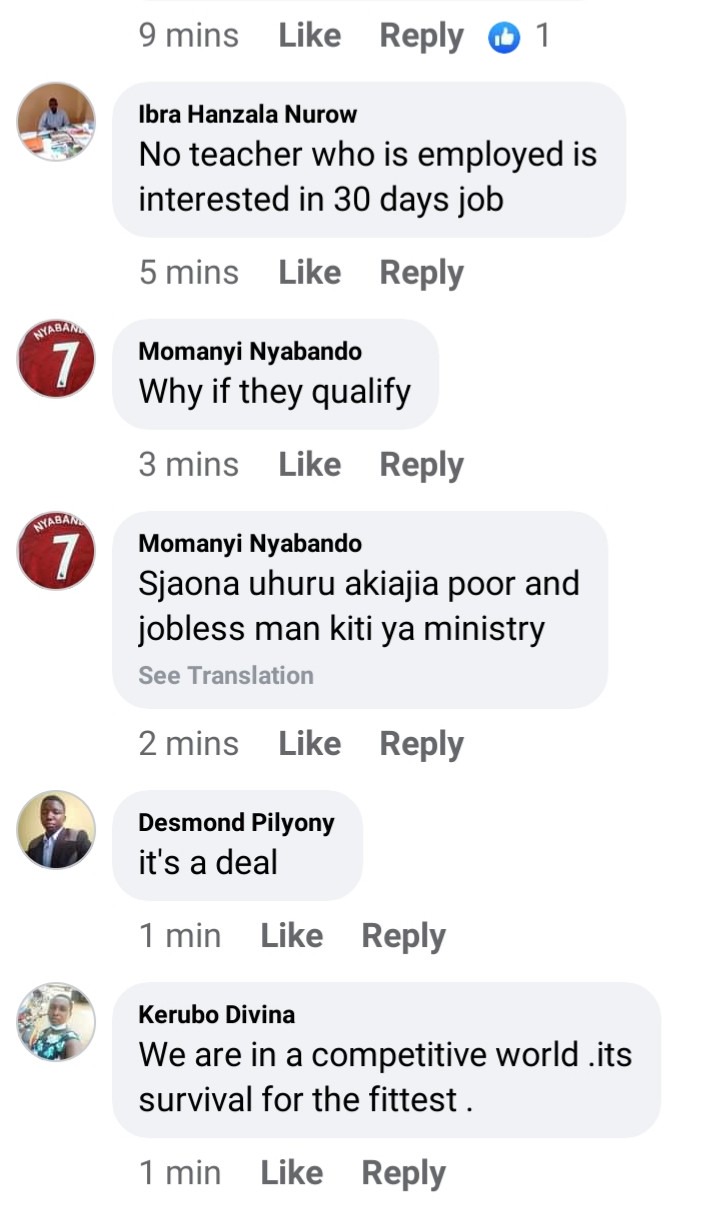Like Kerubo Divina's comment

[291, 1173]
